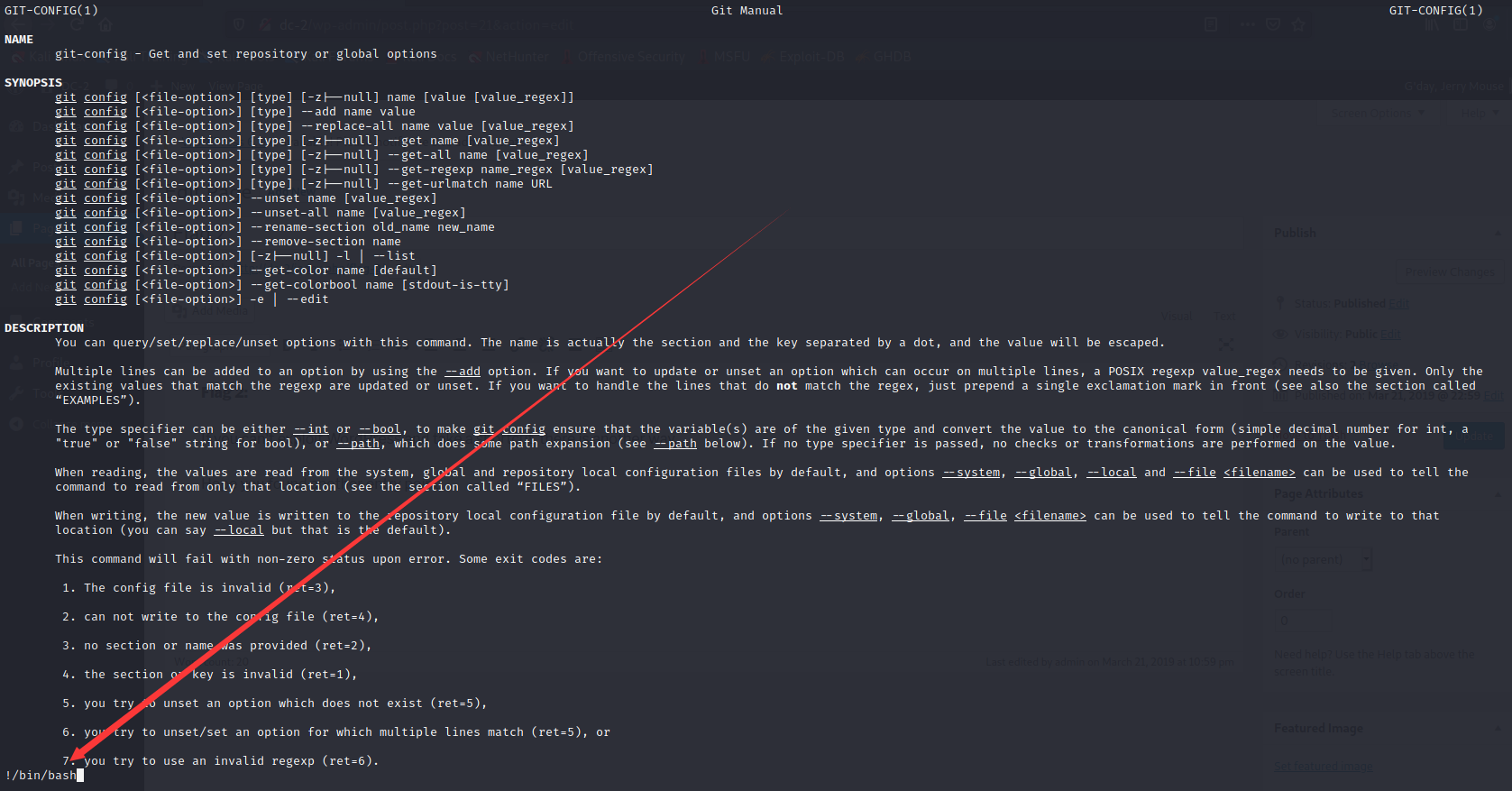Click '--system' in the 'When writing' paragraph

[x=848, y=516]
